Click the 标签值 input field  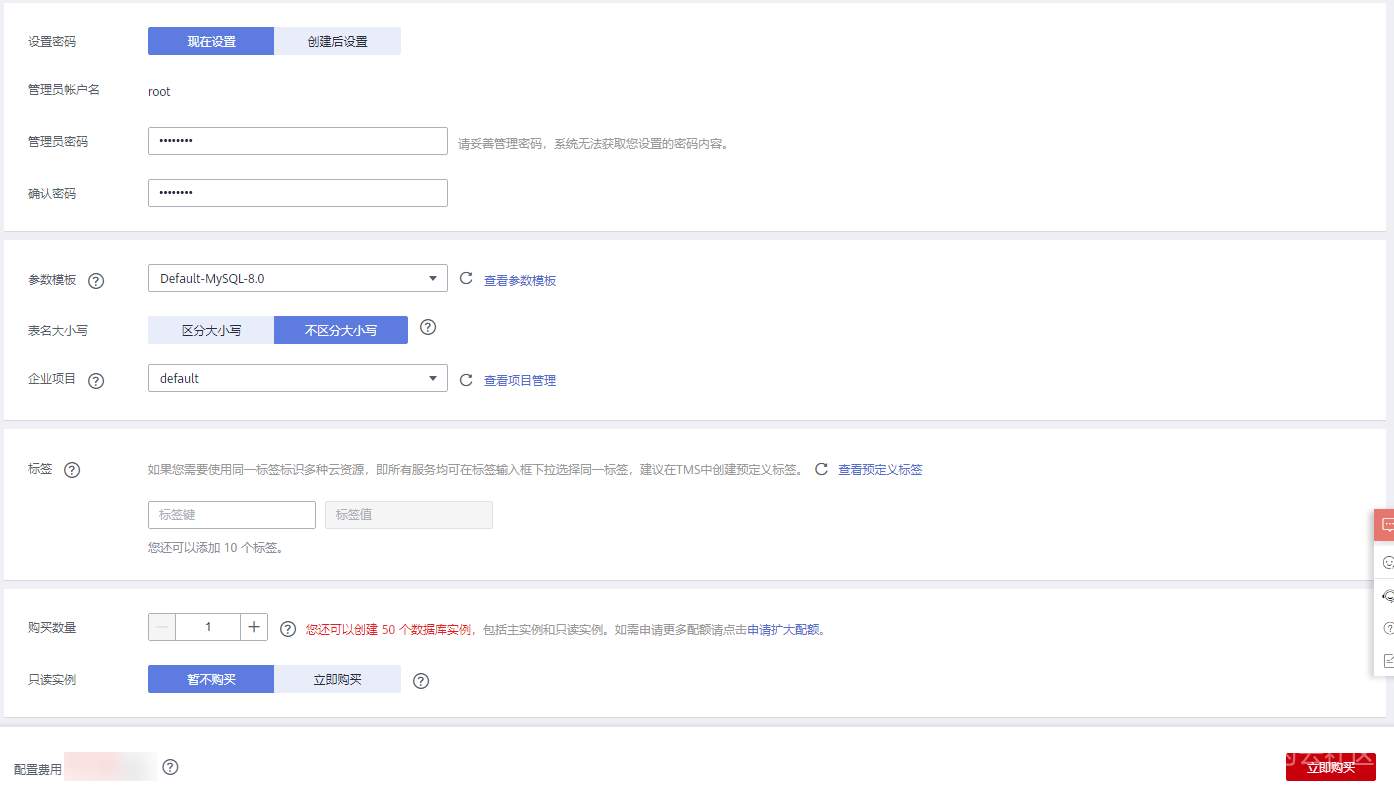[x=409, y=515]
